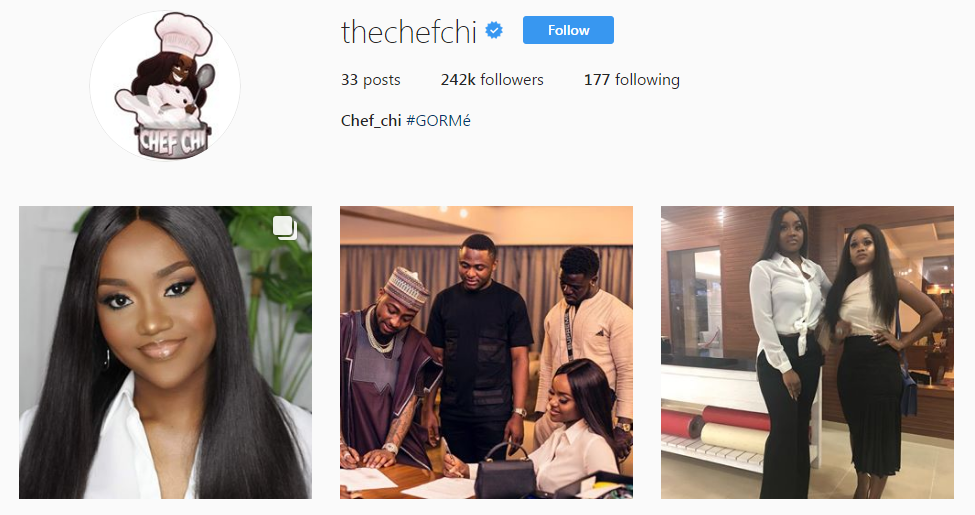This screenshot has height=515, width=975.
Task: Follow the thechefchi account
Action: coord(568,30)
